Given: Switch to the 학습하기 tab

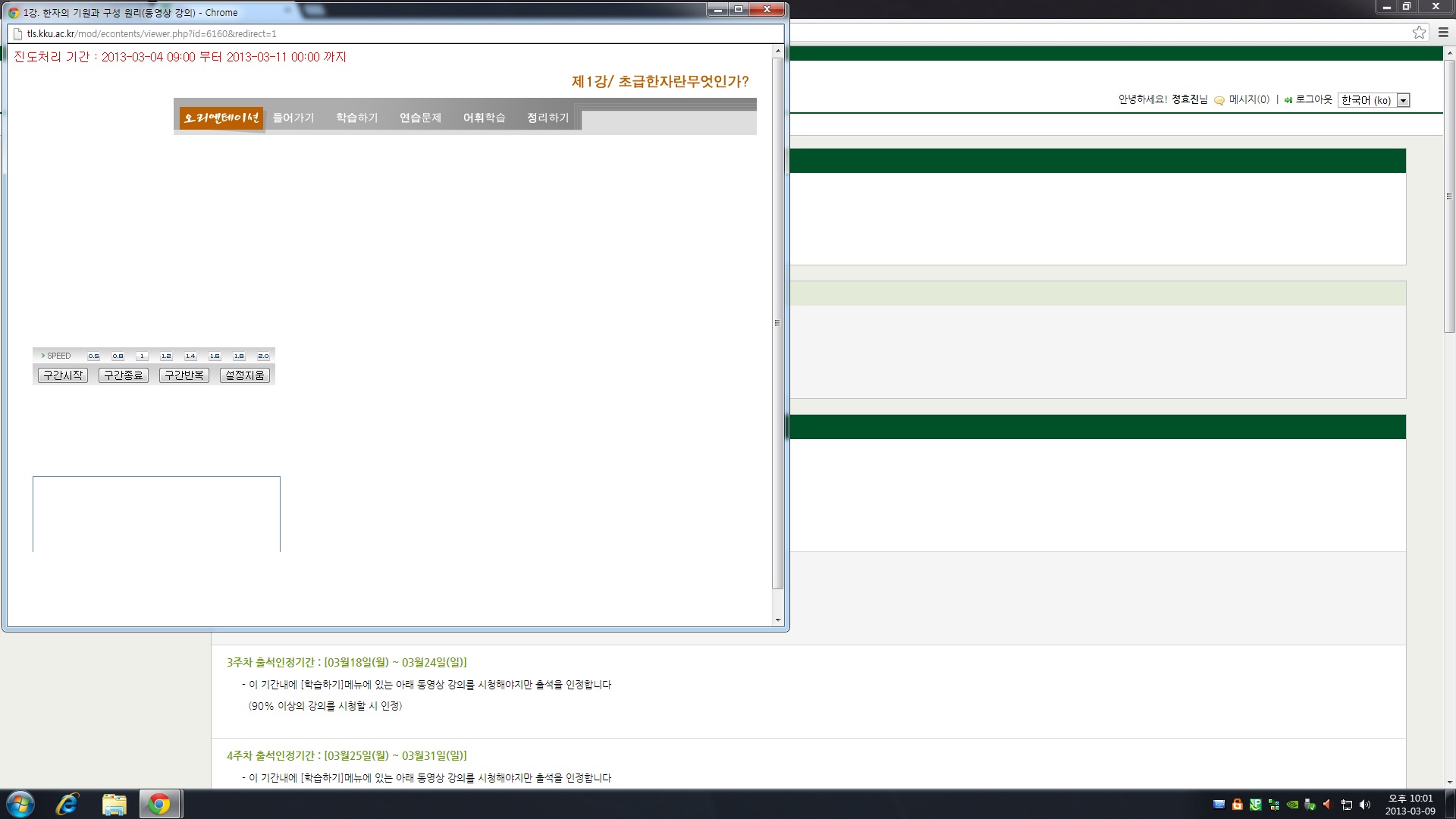Looking at the screenshot, I should 357,118.
